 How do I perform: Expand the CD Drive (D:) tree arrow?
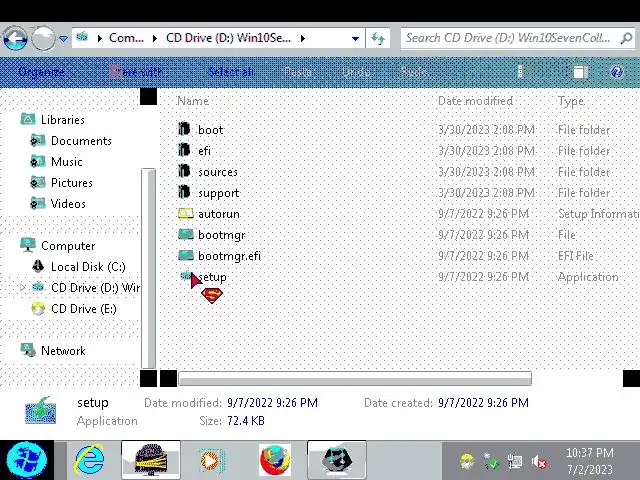23,287
